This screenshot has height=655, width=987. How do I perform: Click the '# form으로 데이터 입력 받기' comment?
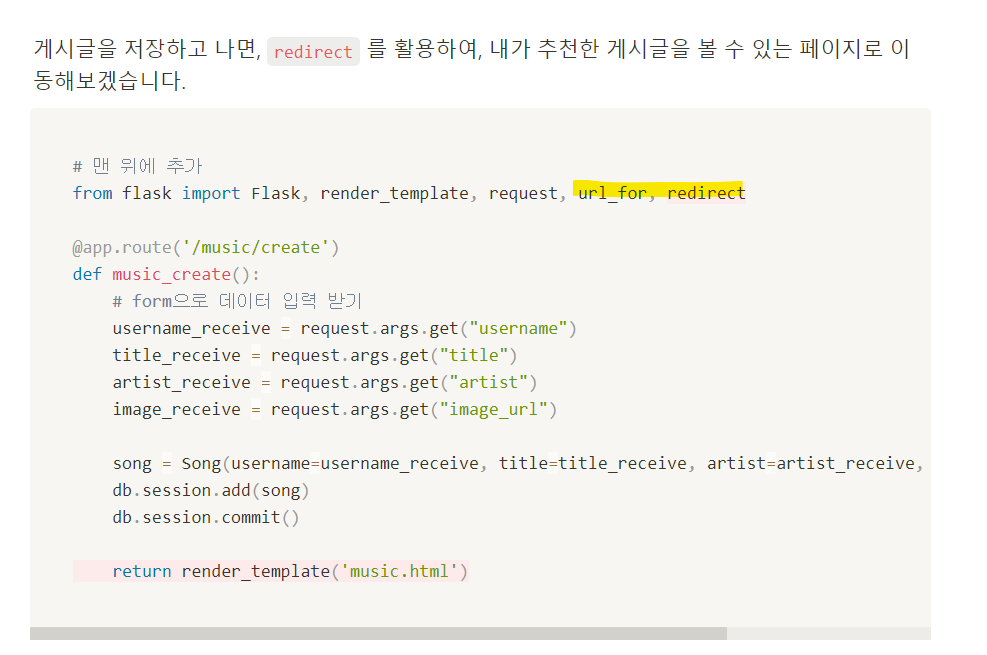237,301
